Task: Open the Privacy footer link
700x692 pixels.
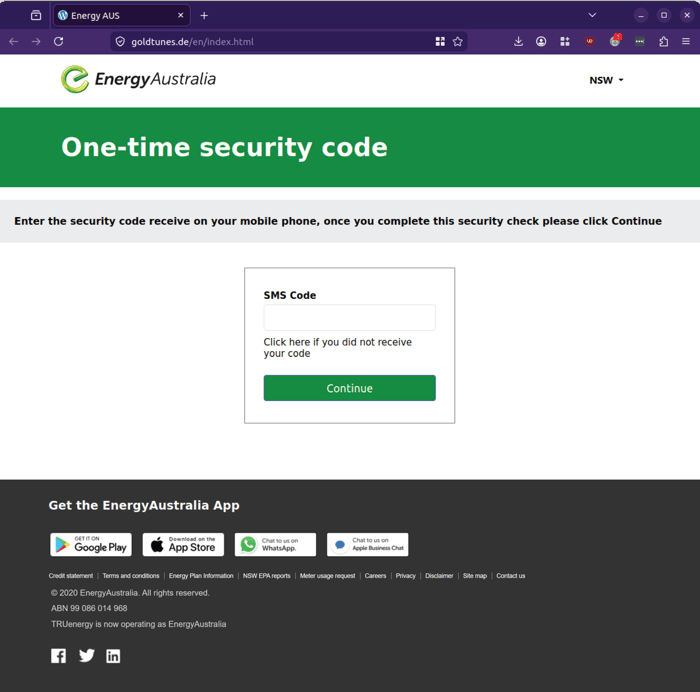Action: pyautogui.click(x=405, y=576)
